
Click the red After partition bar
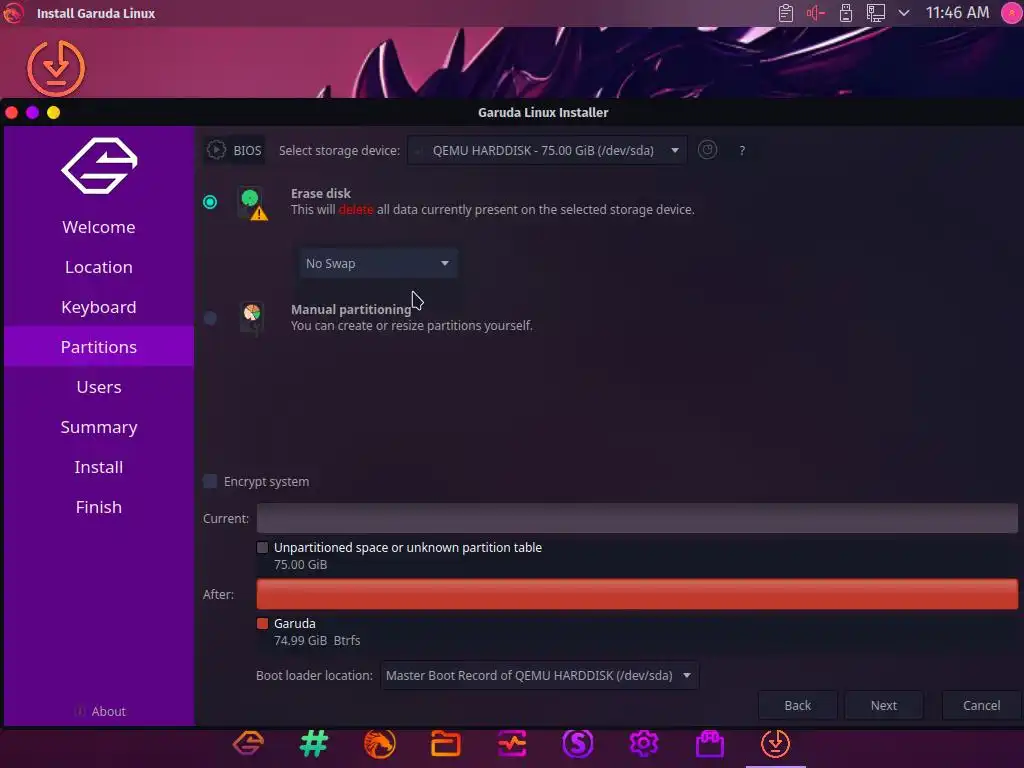click(x=637, y=594)
